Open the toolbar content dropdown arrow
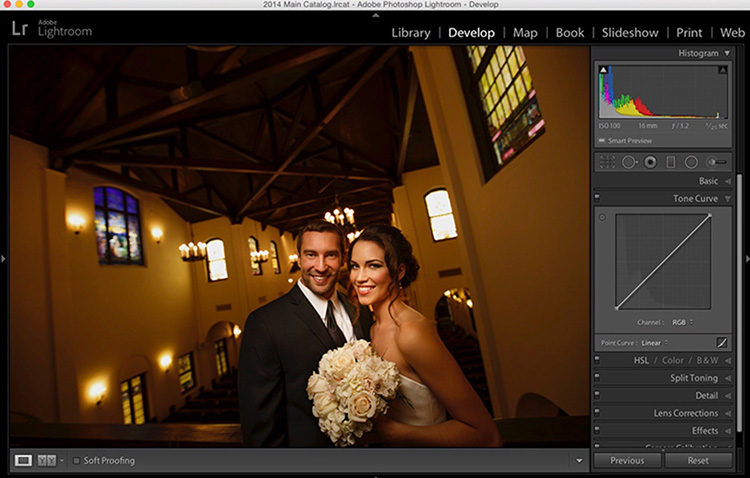Screen dimensions: 750x478 tap(579, 461)
